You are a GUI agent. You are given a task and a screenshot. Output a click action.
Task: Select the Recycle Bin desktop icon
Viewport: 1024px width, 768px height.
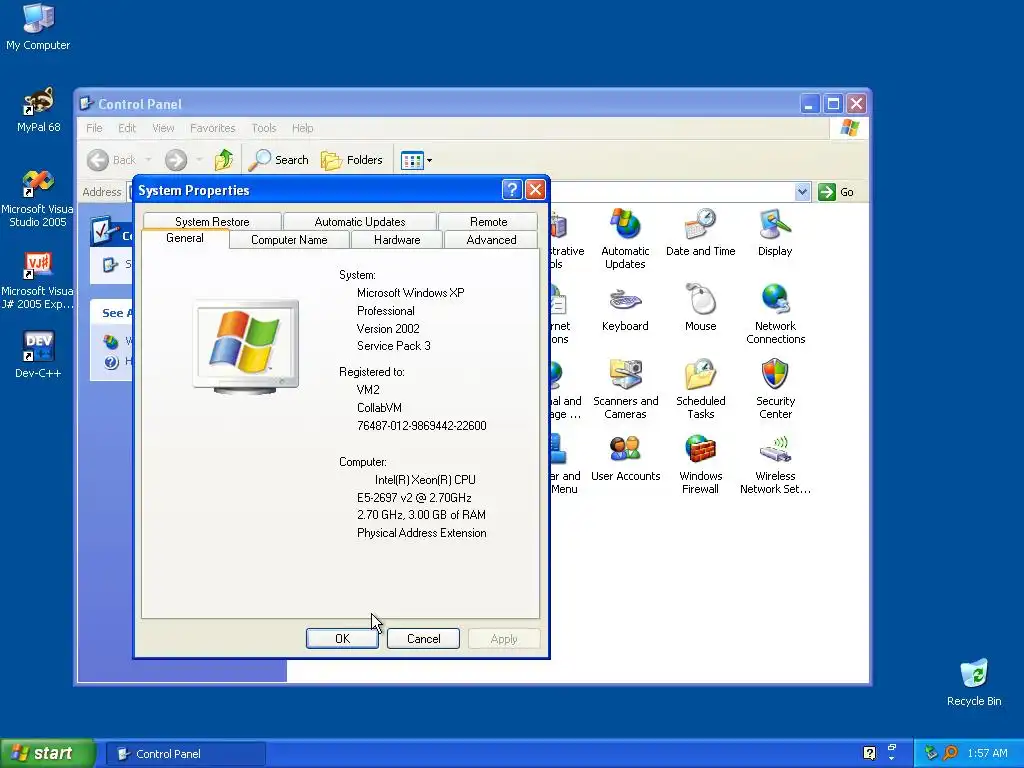tap(974, 682)
